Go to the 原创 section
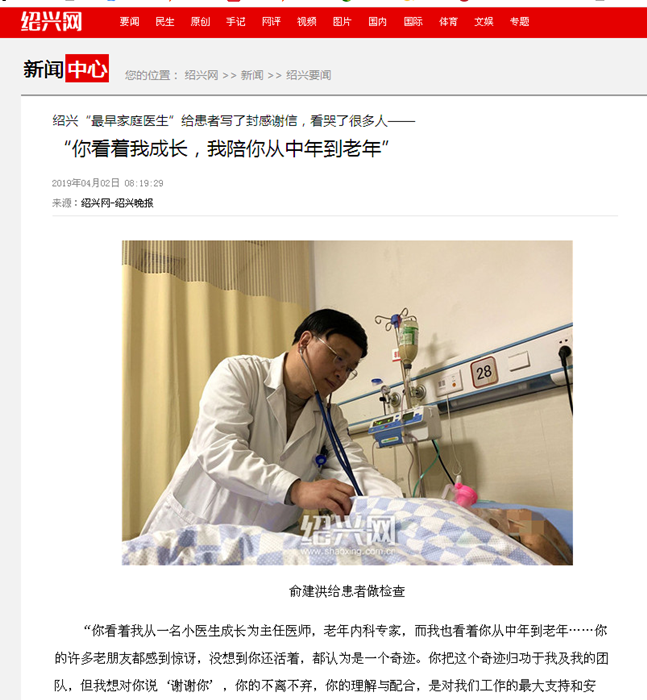 200,21
